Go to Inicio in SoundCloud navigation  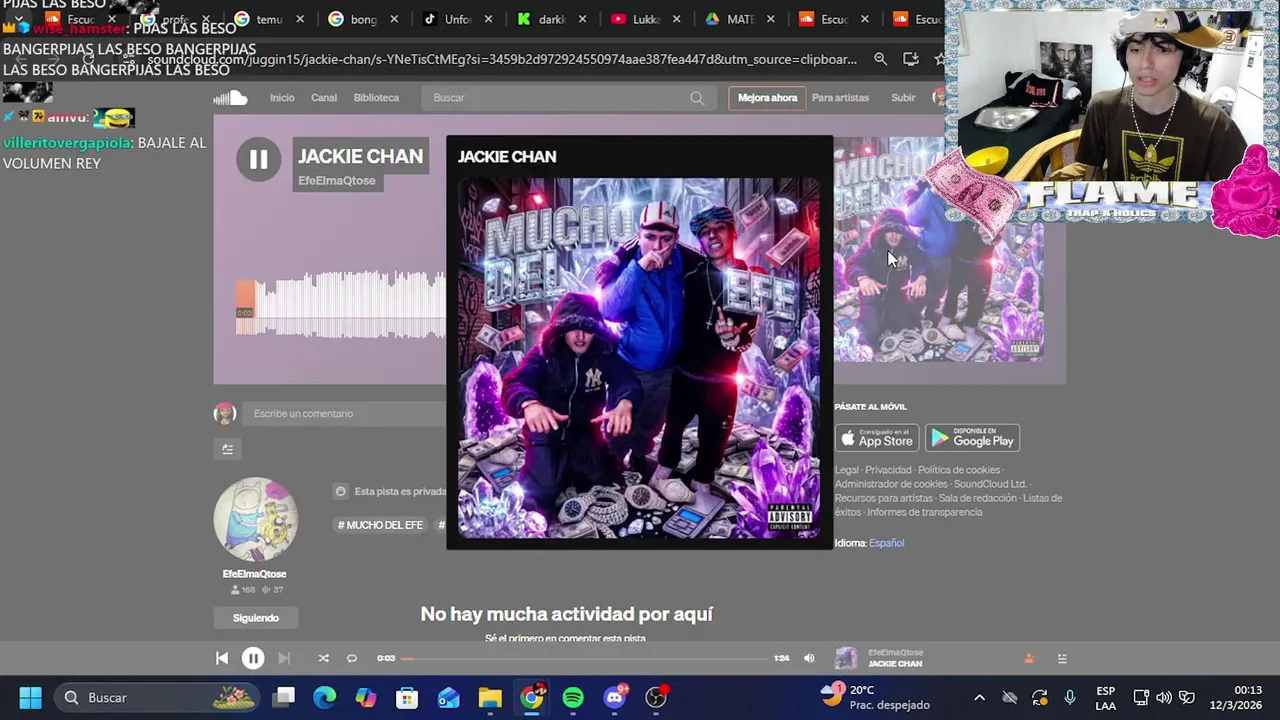[x=282, y=98]
